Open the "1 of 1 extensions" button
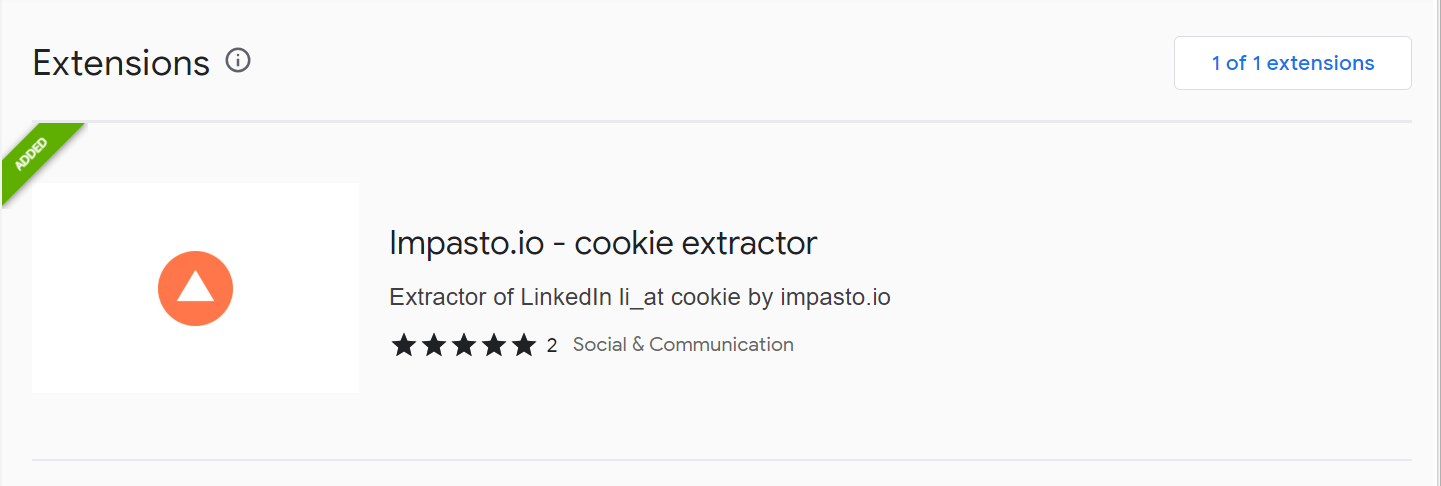Screen dimensions: 1441x486 pos(1293,63)
